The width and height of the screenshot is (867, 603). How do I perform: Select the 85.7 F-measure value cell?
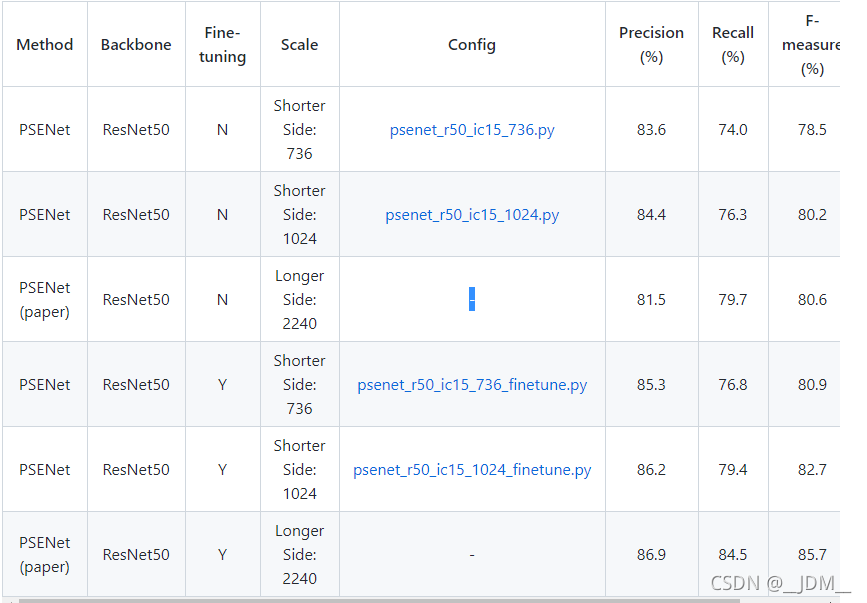point(812,555)
